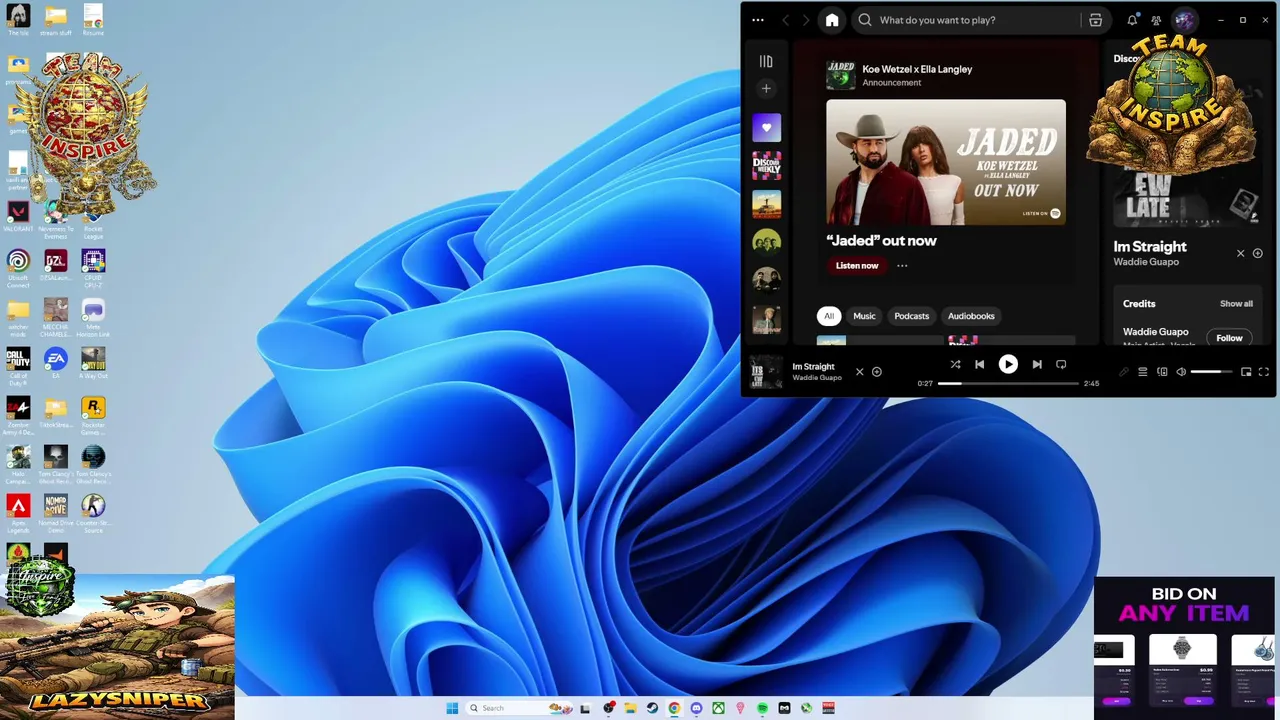Screen dimensions: 1280x720
Task: Hide Im Straight from the Now Playing panel
Action: [1241, 254]
